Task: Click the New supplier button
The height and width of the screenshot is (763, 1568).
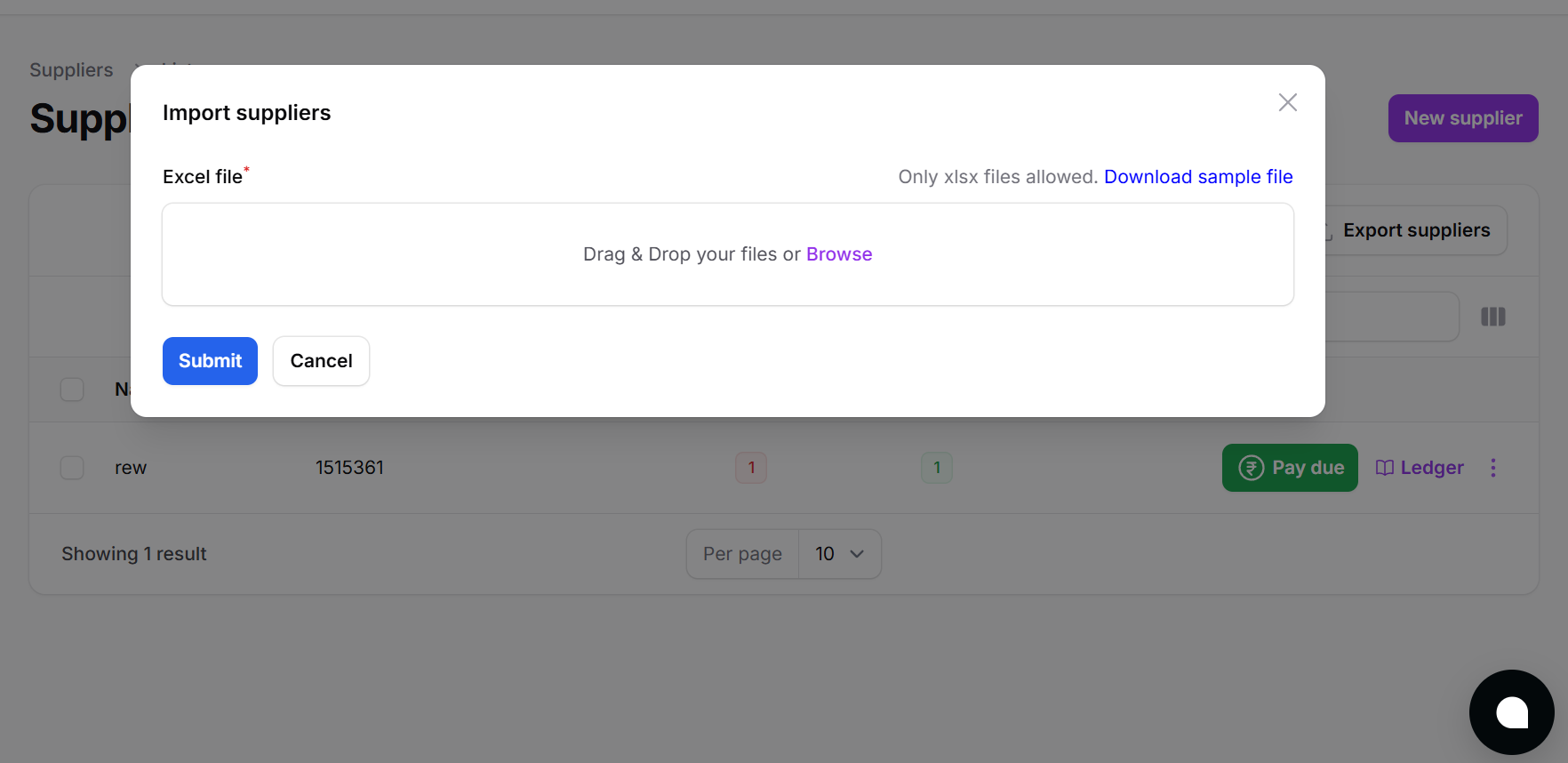Action: [1462, 118]
